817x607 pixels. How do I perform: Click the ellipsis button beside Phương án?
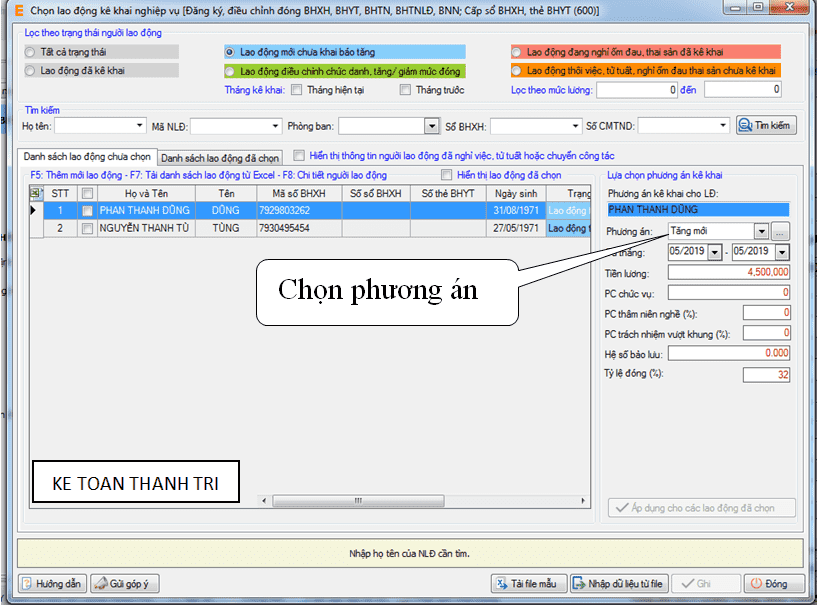tap(780, 232)
